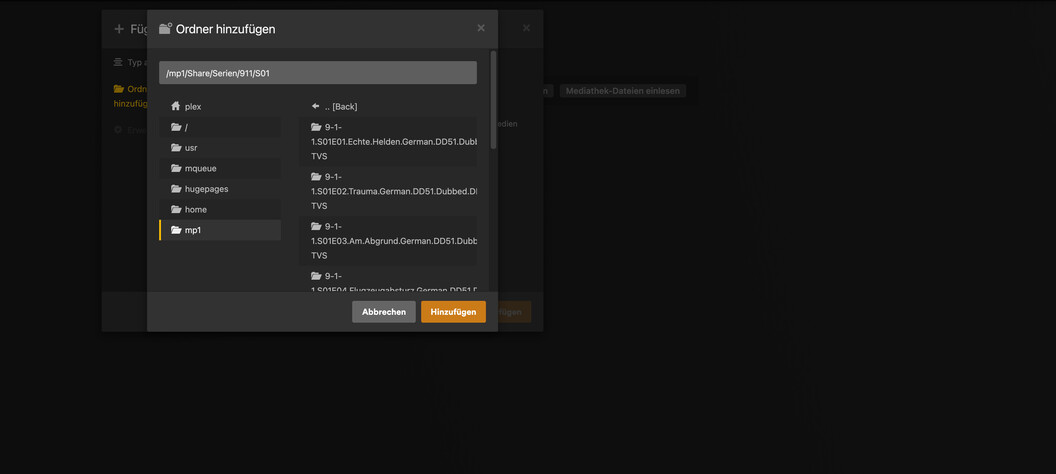Select the mp1 folder
This screenshot has width=1056, height=474.
click(x=220, y=230)
